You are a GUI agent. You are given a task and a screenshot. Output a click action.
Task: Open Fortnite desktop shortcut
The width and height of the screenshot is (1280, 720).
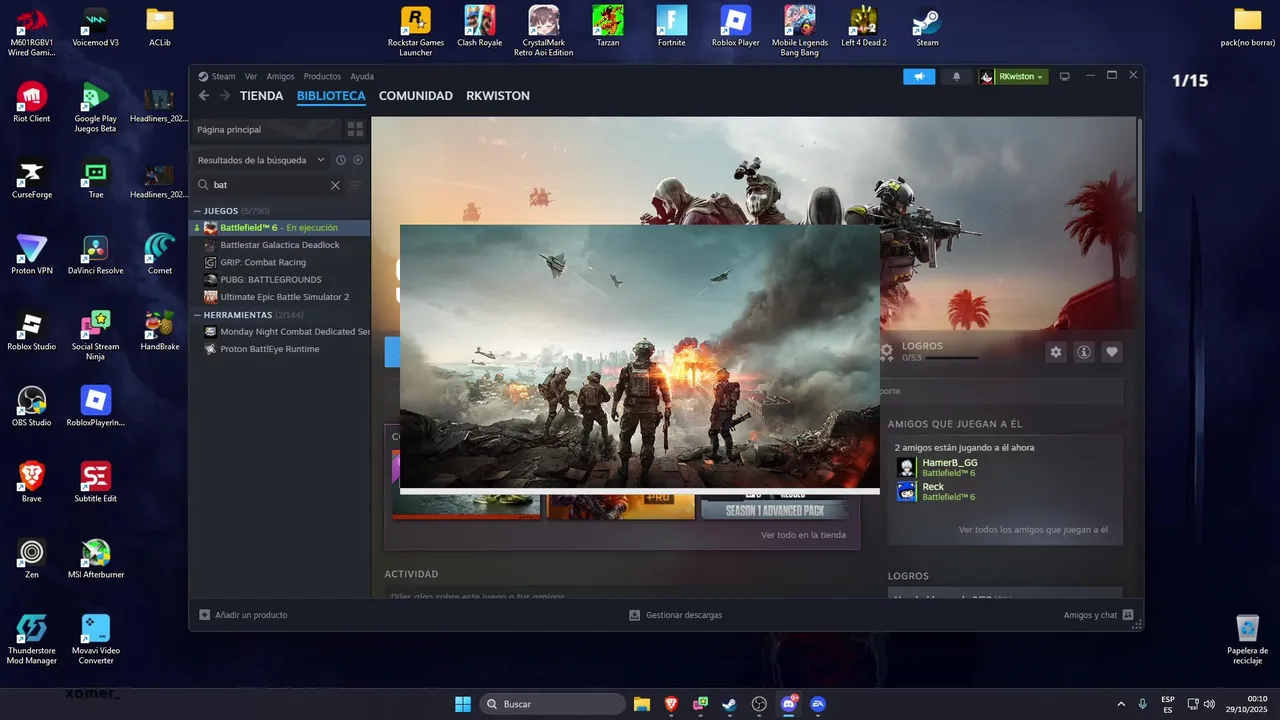click(672, 27)
